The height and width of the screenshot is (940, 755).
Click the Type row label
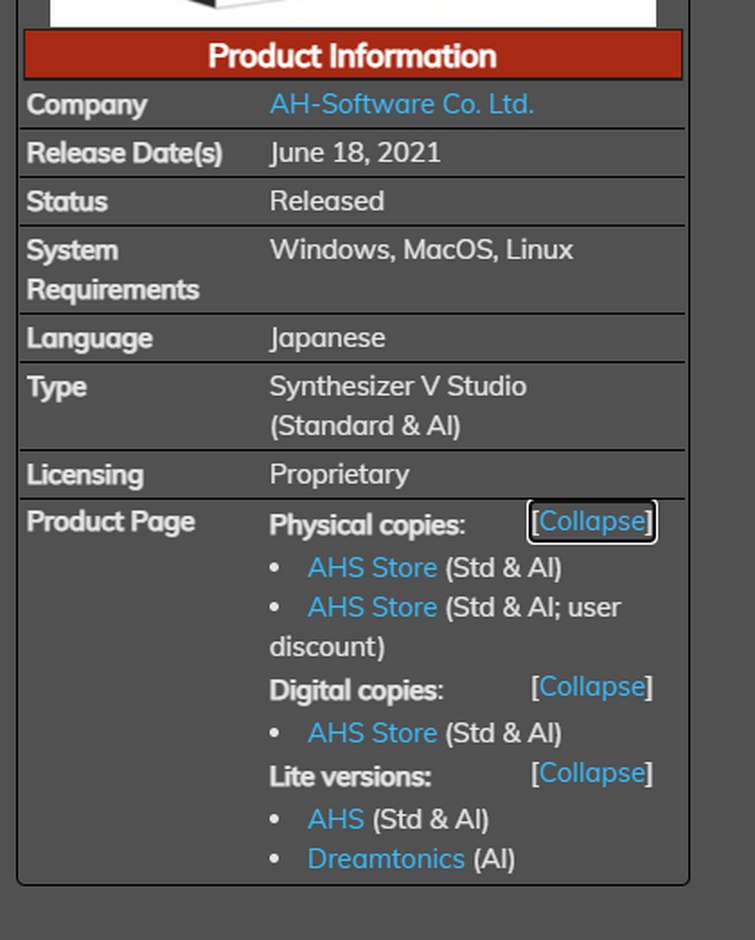pos(57,388)
